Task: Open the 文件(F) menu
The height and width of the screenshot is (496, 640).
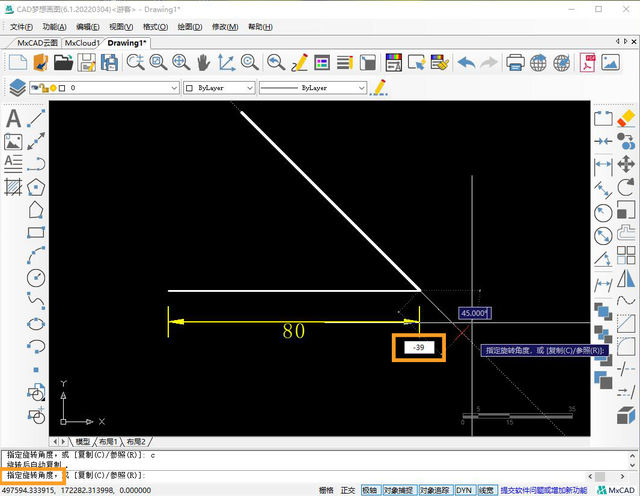Action: [22, 27]
